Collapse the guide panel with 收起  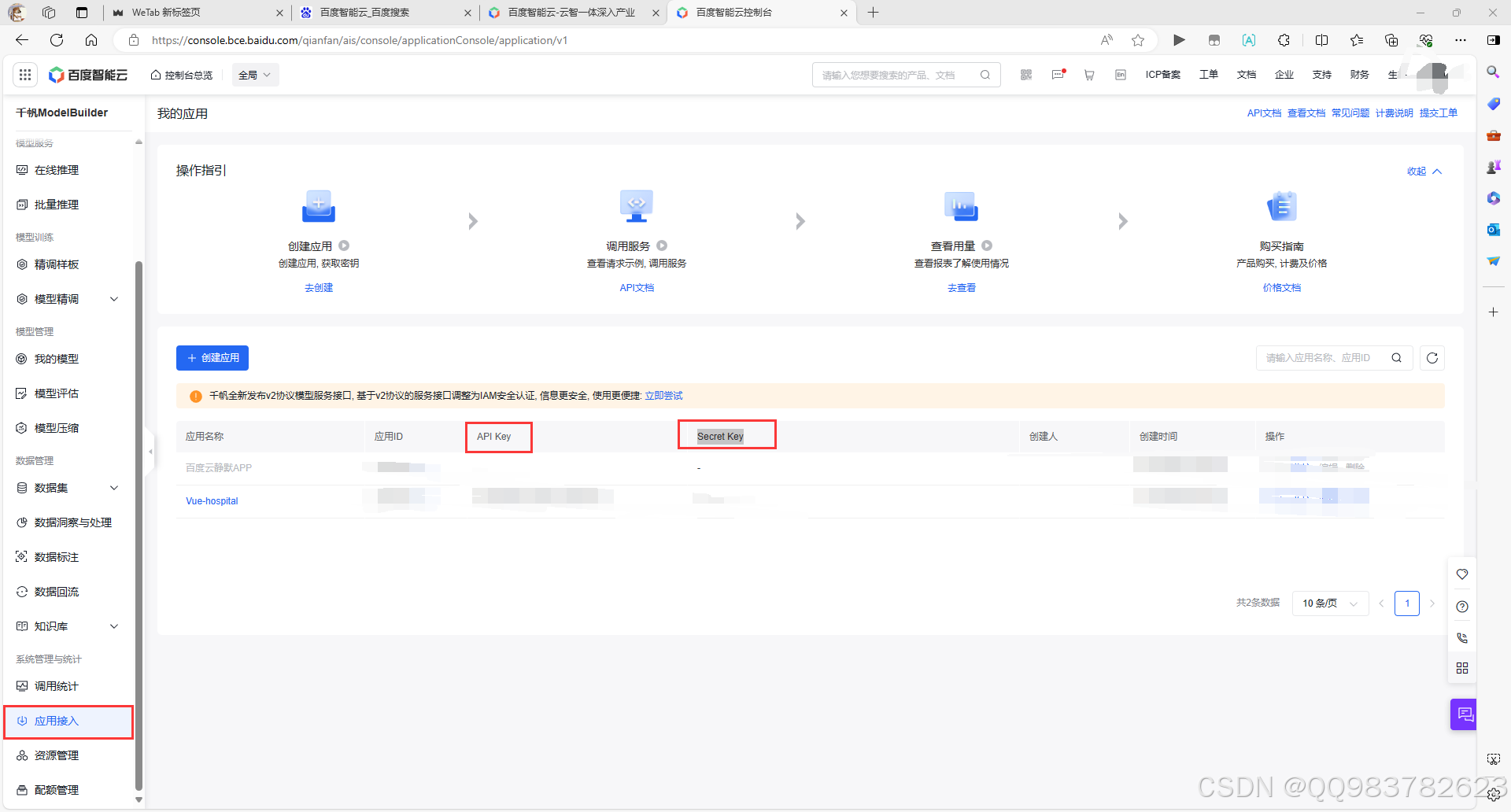pos(1424,172)
